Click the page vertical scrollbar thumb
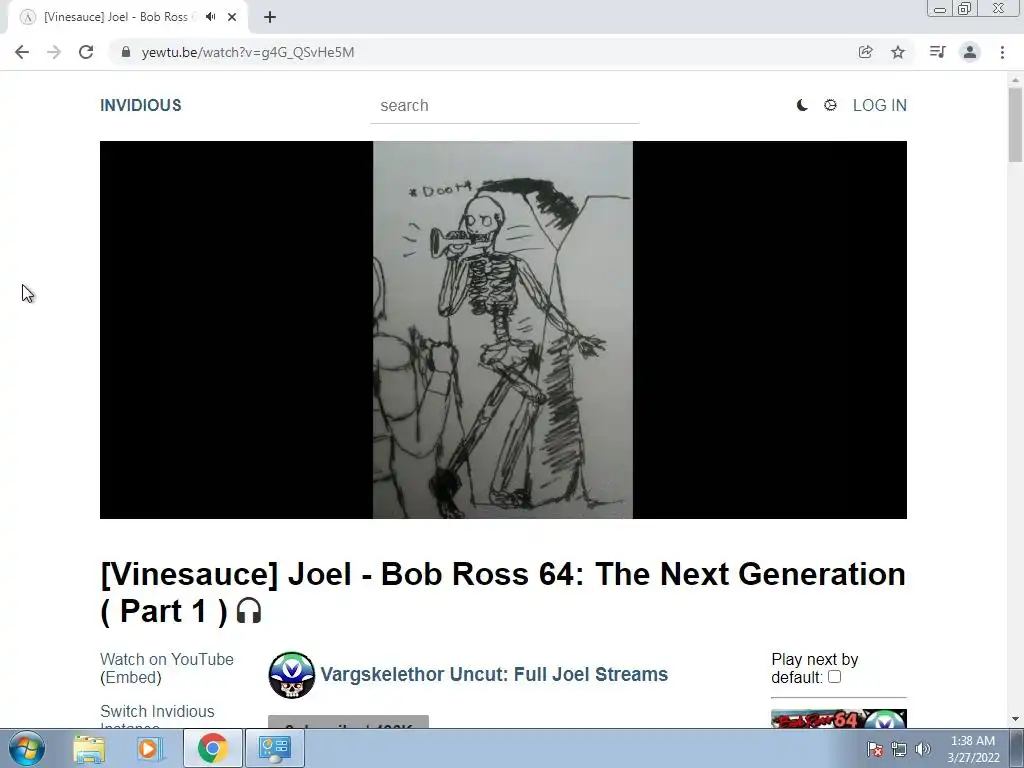This screenshot has height=768, width=1024. click(1016, 125)
